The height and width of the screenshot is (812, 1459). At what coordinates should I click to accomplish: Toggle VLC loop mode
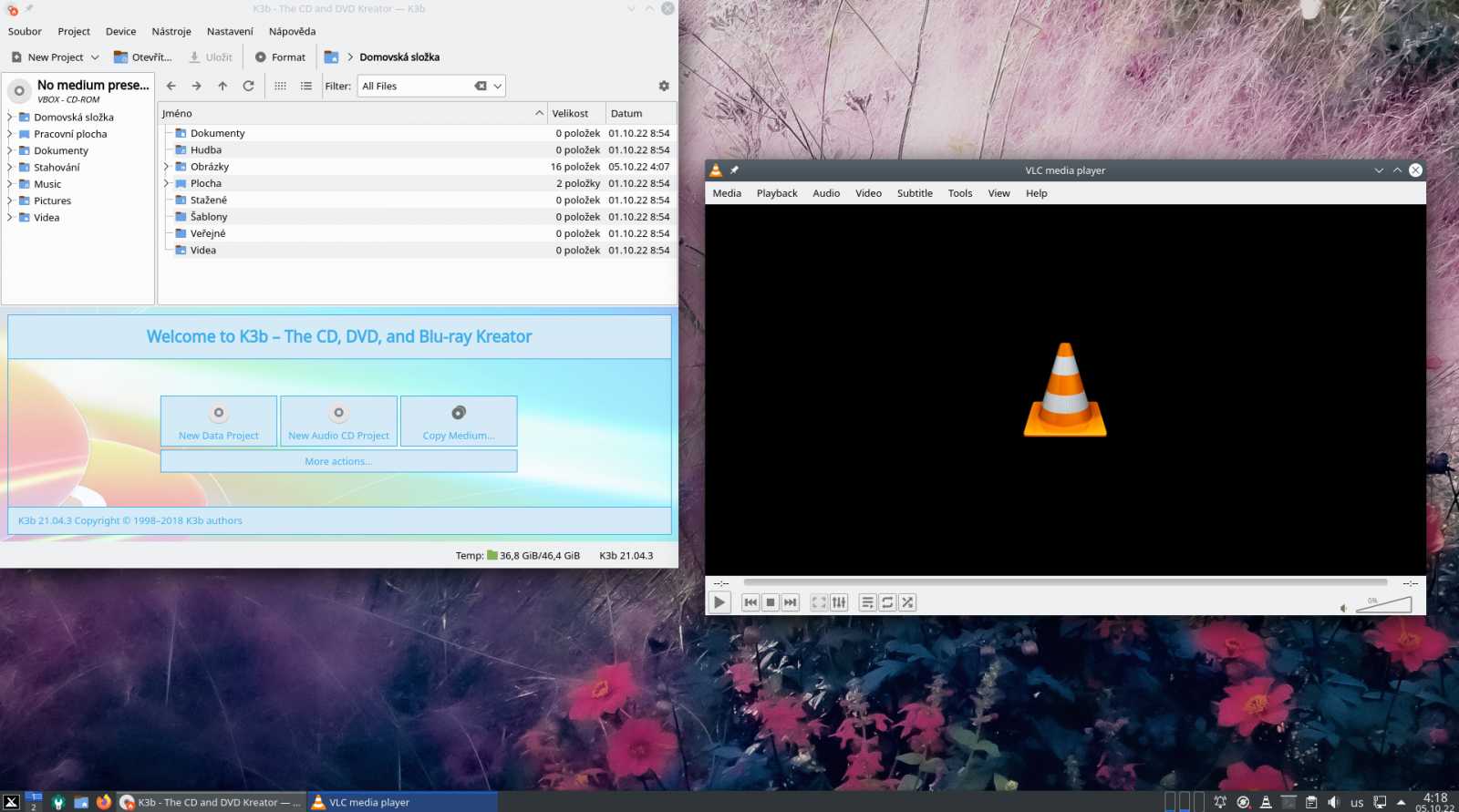click(x=887, y=602)
